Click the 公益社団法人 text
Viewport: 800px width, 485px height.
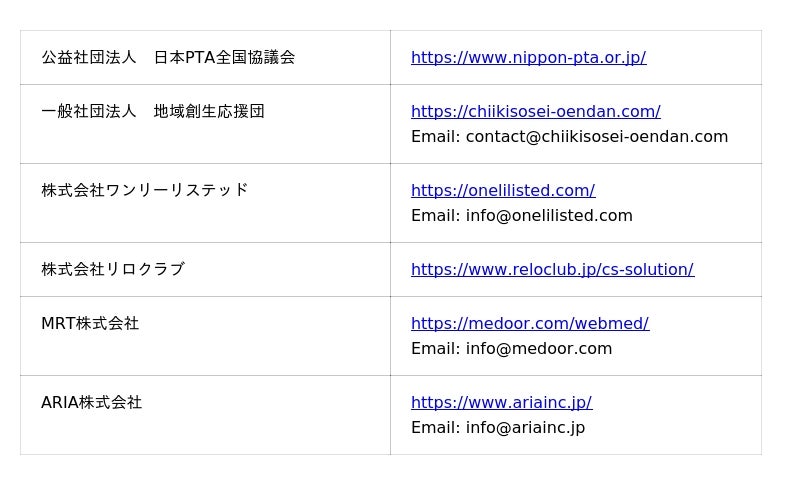click(x=88, y=58)
